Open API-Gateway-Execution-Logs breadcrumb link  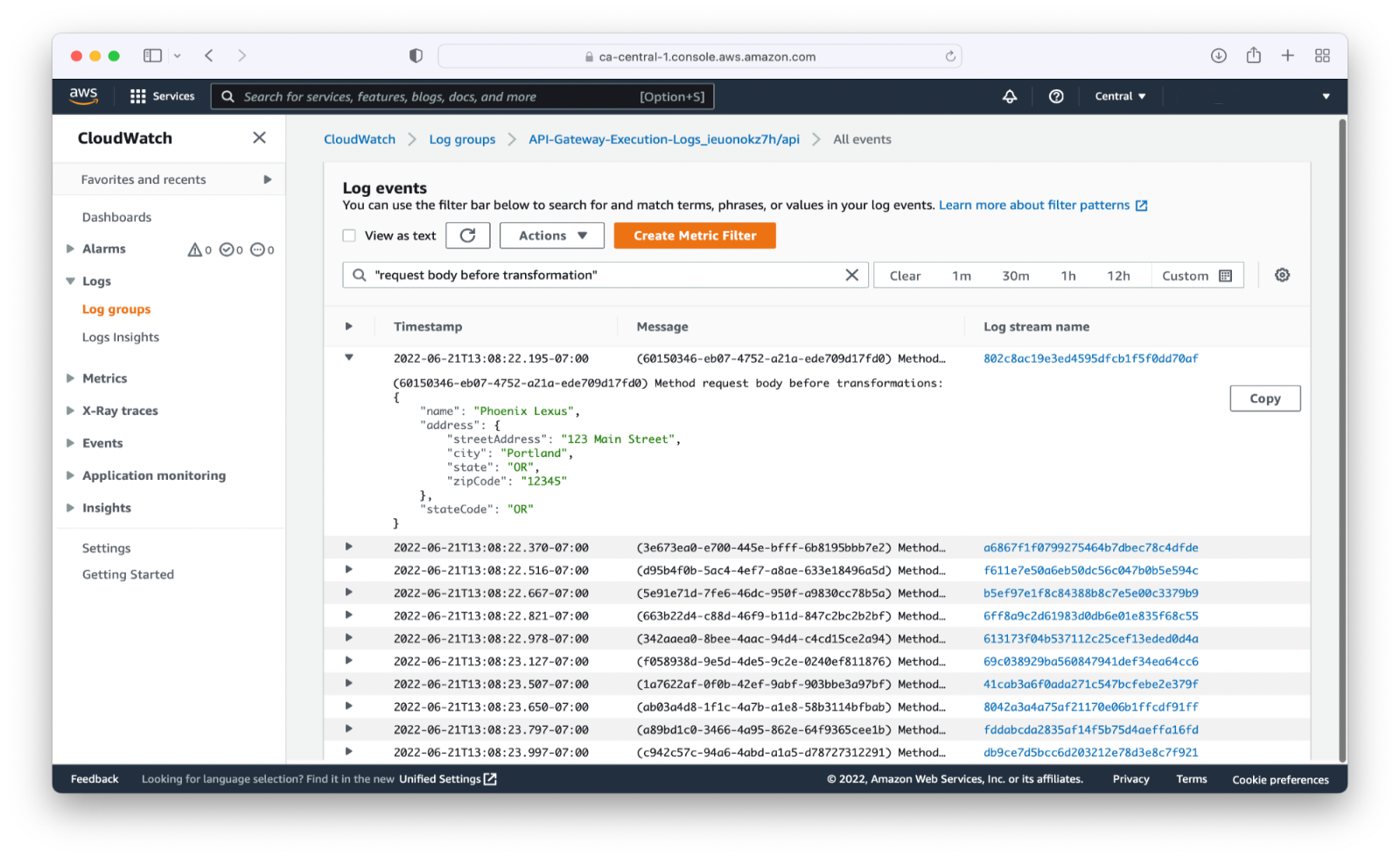pyautogui.click(x=664, y=139)
